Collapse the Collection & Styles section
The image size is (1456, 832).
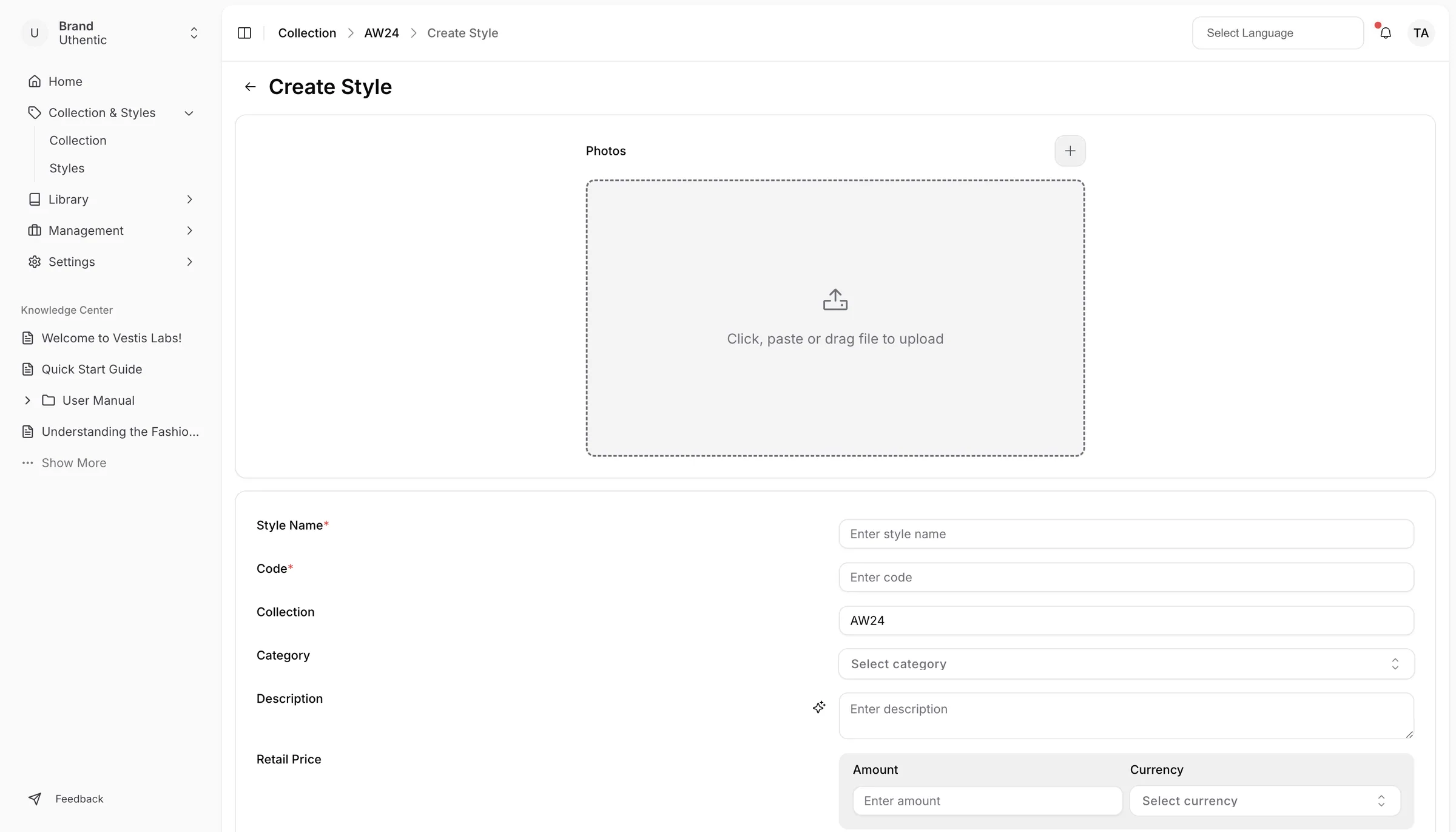click(x=189, y=113)
